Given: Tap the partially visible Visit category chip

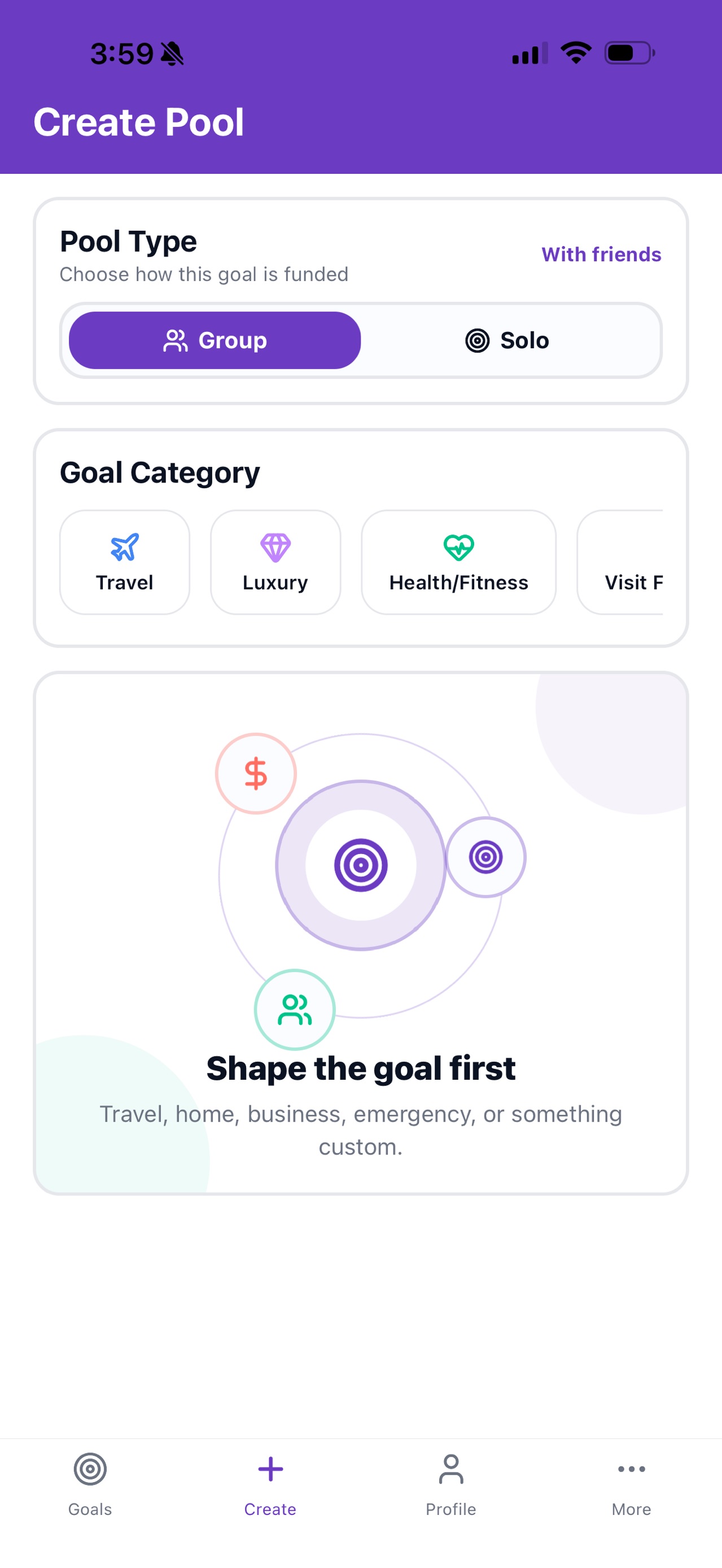Looking at the screenshot, I should point(620,562).
